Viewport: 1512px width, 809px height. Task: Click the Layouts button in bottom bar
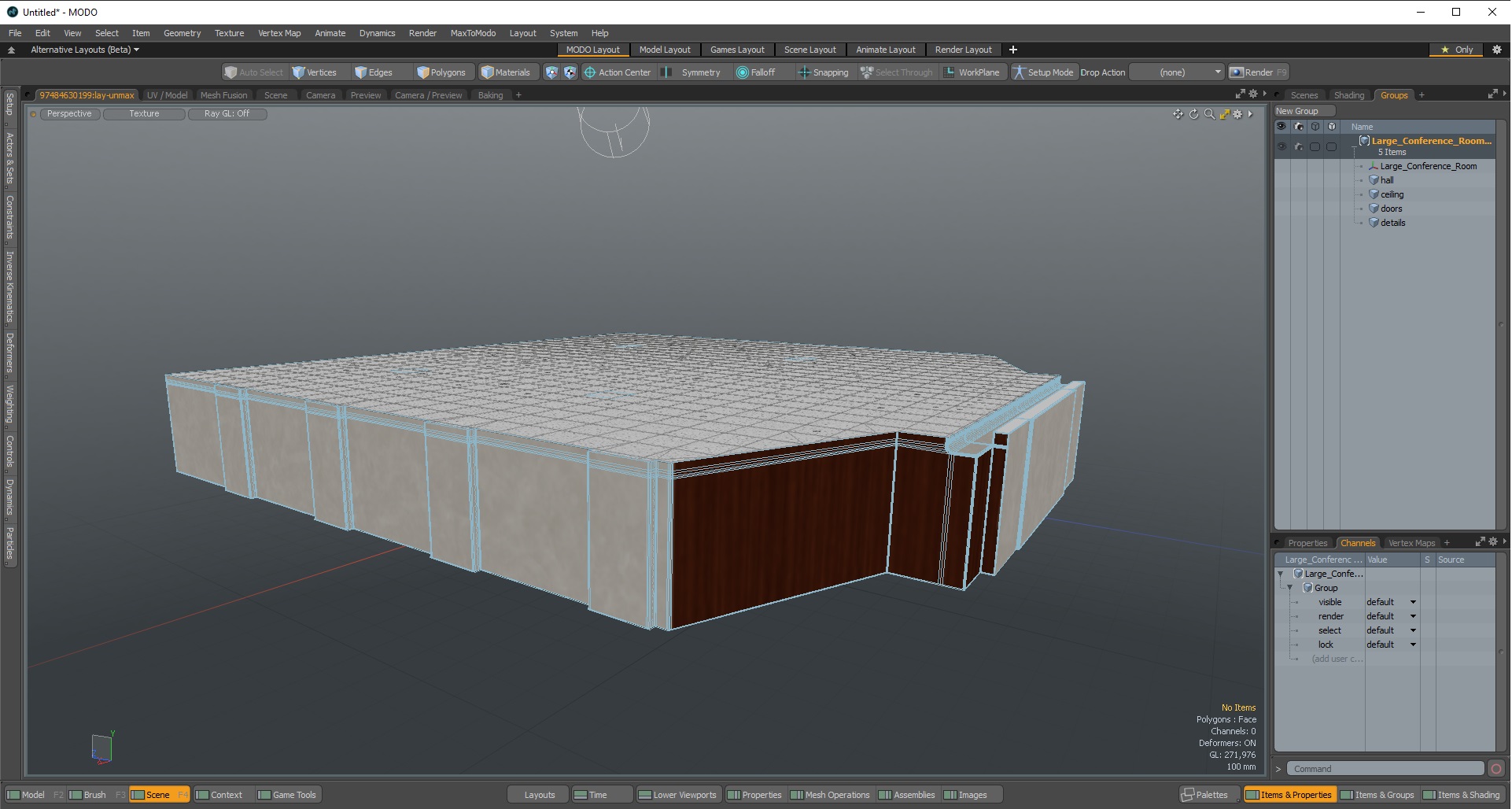(539, 795)
